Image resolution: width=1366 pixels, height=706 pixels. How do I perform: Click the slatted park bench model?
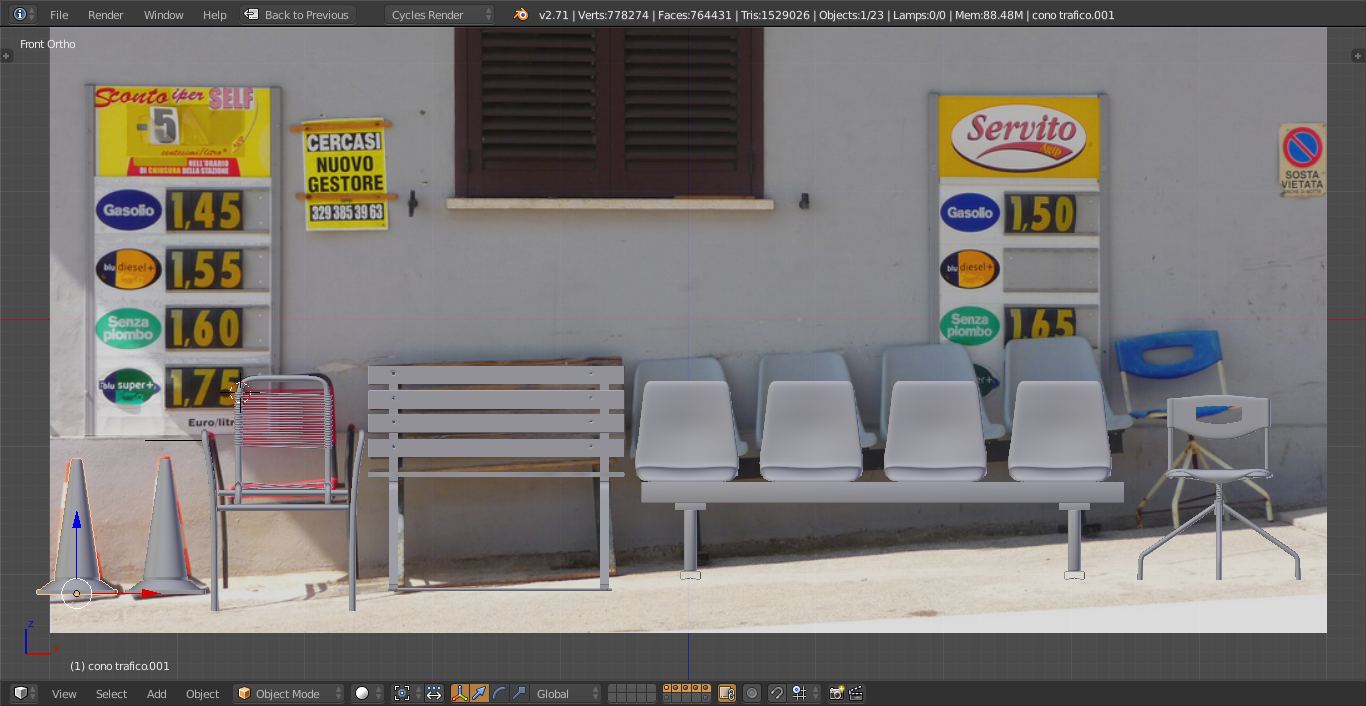tap(496, 478)
